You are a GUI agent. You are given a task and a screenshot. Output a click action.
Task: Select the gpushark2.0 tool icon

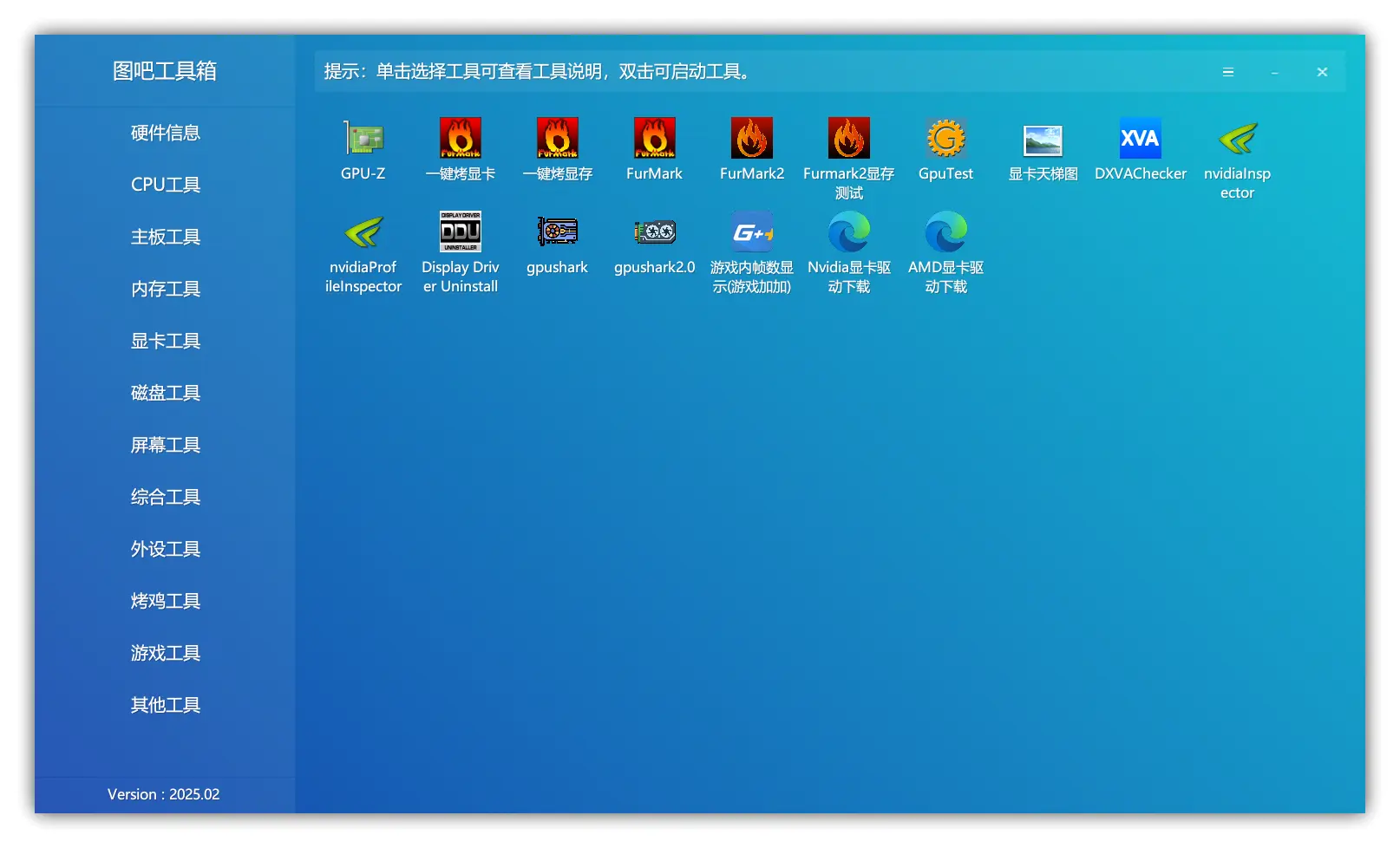point(655,232)
